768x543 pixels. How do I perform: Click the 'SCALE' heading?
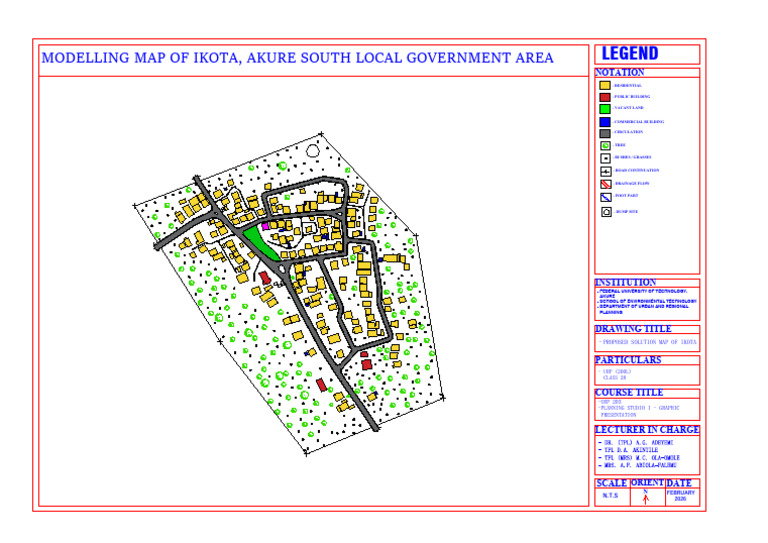point(612,483)
